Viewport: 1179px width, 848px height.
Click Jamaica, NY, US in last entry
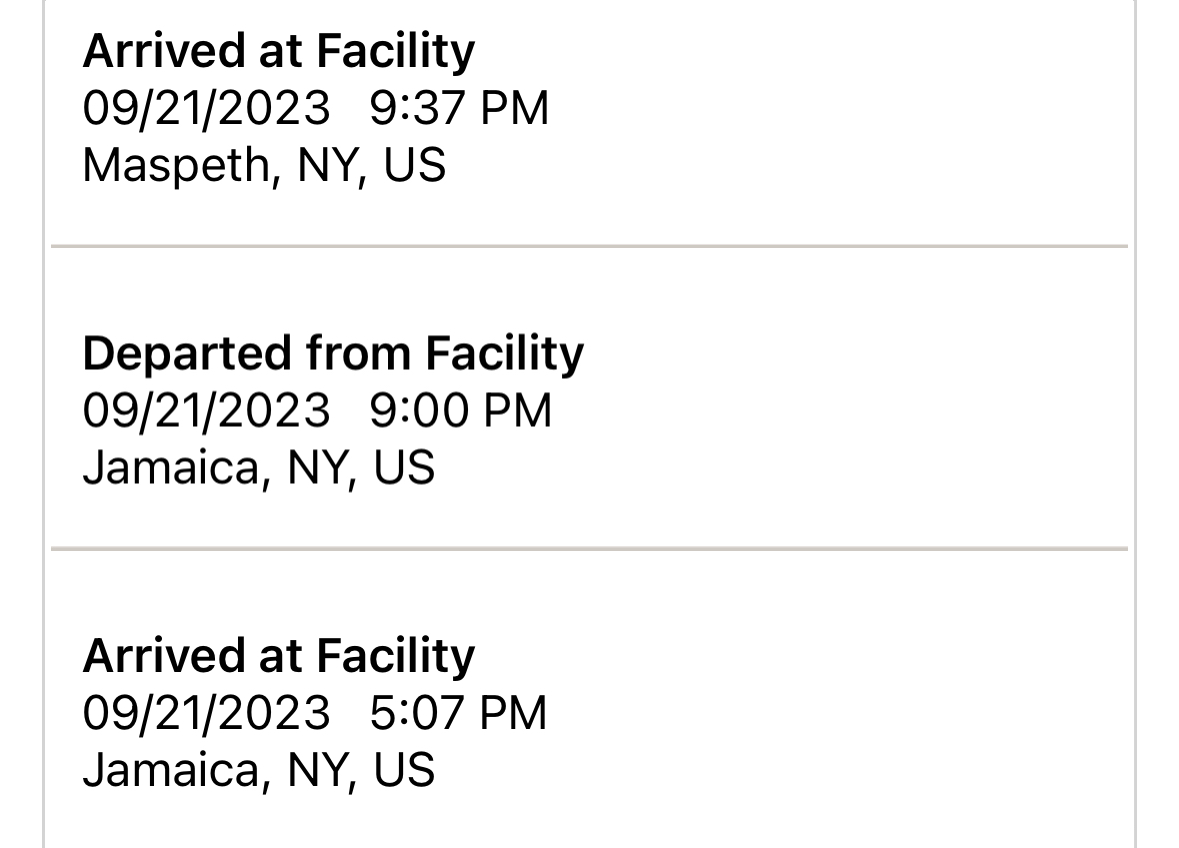pos(259,770)
